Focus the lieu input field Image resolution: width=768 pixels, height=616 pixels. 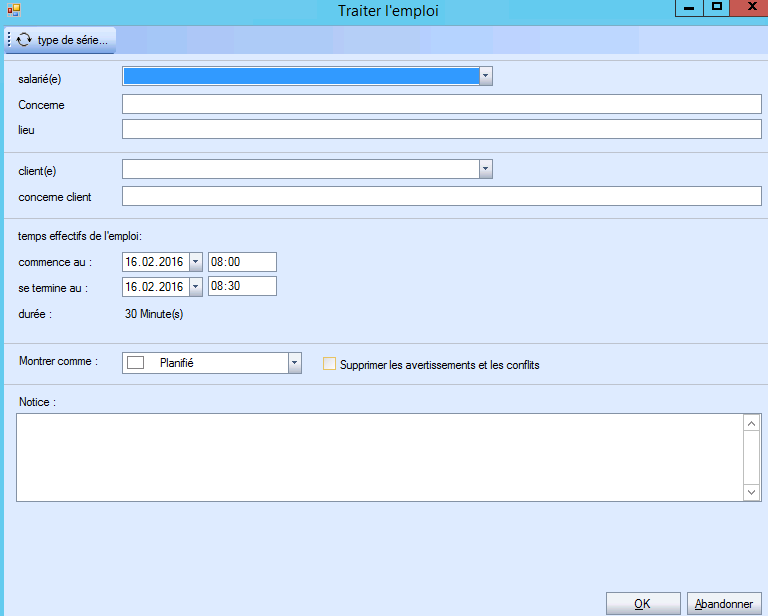tap(441, 129)
